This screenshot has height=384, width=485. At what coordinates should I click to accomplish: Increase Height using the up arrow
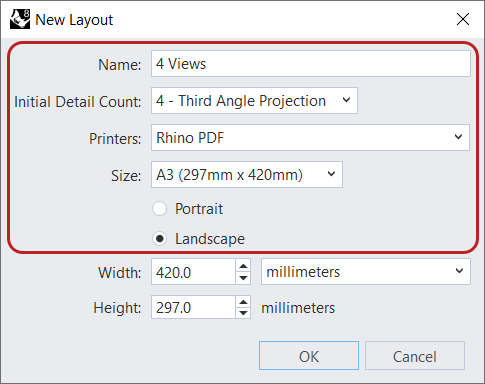(x=243, y=302)
